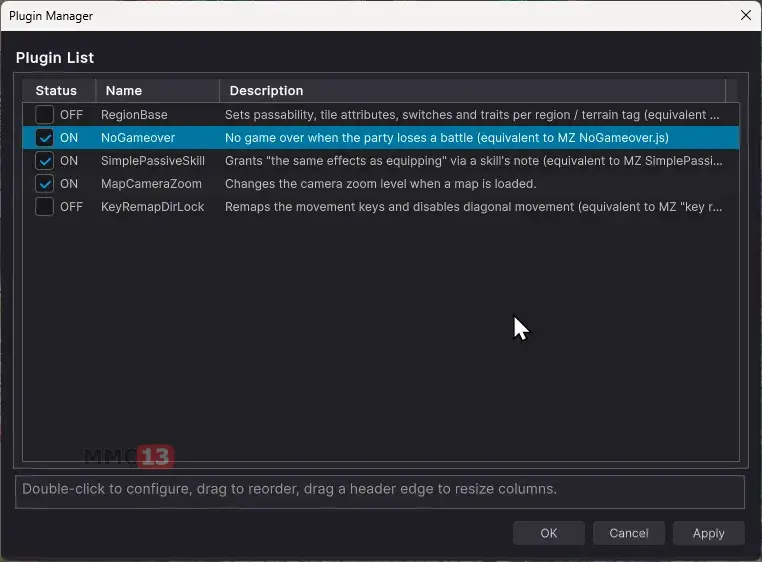Click the Cancel button
Image resolution: width=762 pixels, height=562 pixels.
629,533
